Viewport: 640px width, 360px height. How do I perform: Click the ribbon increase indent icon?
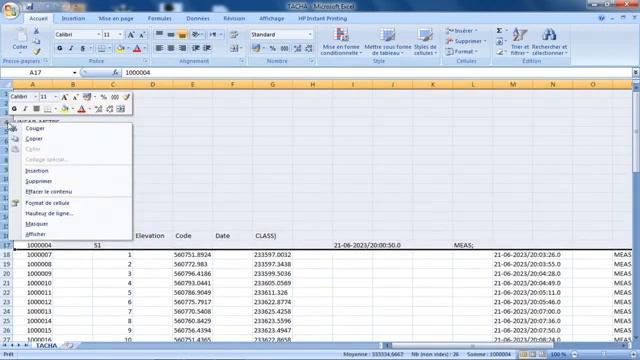point(207,48)
